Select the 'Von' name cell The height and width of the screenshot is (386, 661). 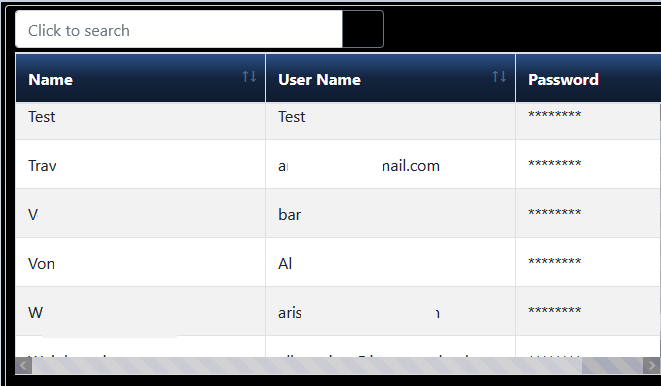pyautogui.click(x=140, y=262)
